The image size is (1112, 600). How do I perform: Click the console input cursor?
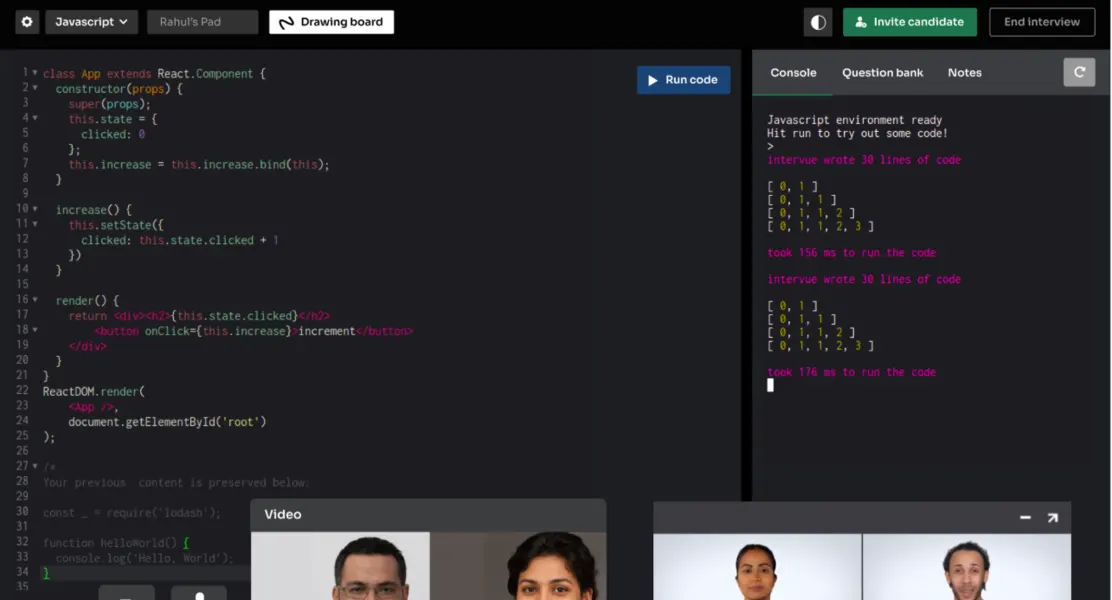(x=770, y=385)
